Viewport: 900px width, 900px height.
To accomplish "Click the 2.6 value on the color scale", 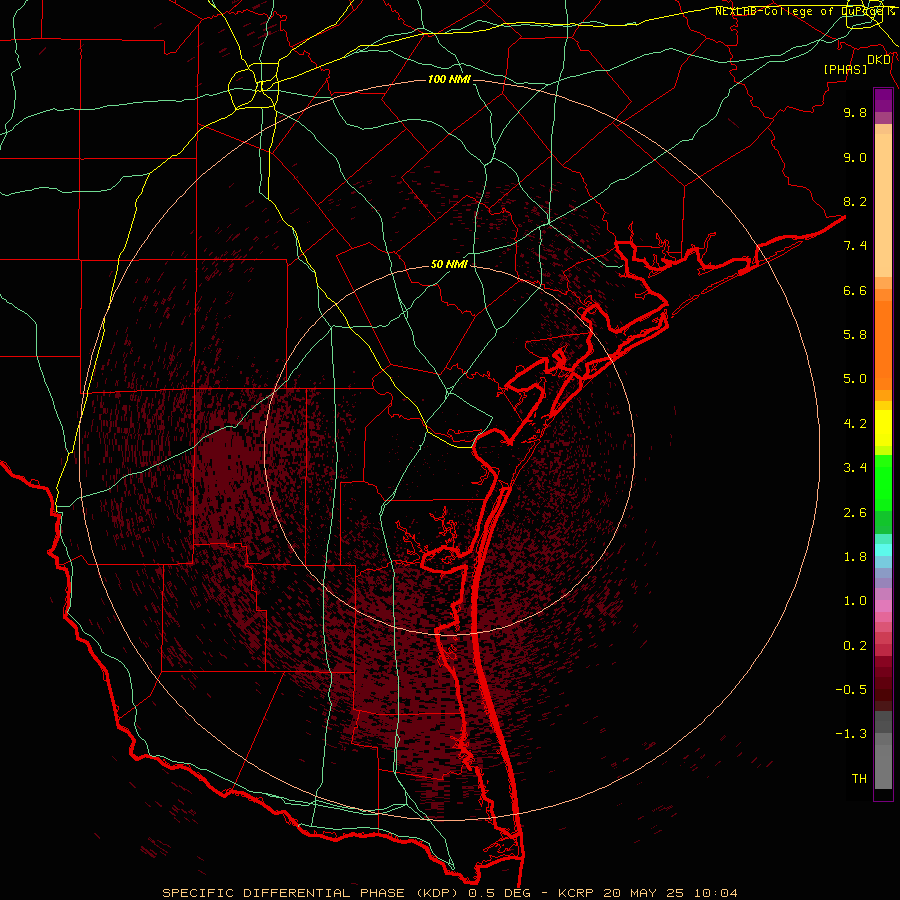I will coord(855,513).
